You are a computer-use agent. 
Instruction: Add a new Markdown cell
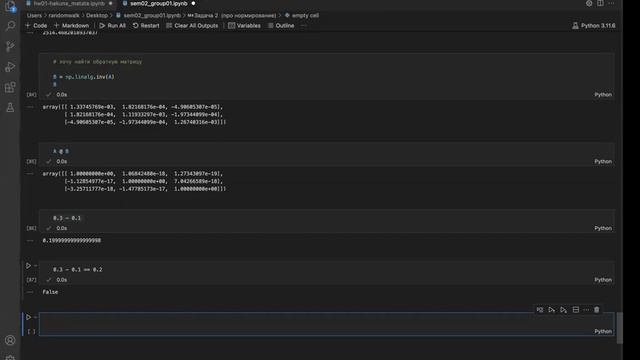tap(71, 26)
